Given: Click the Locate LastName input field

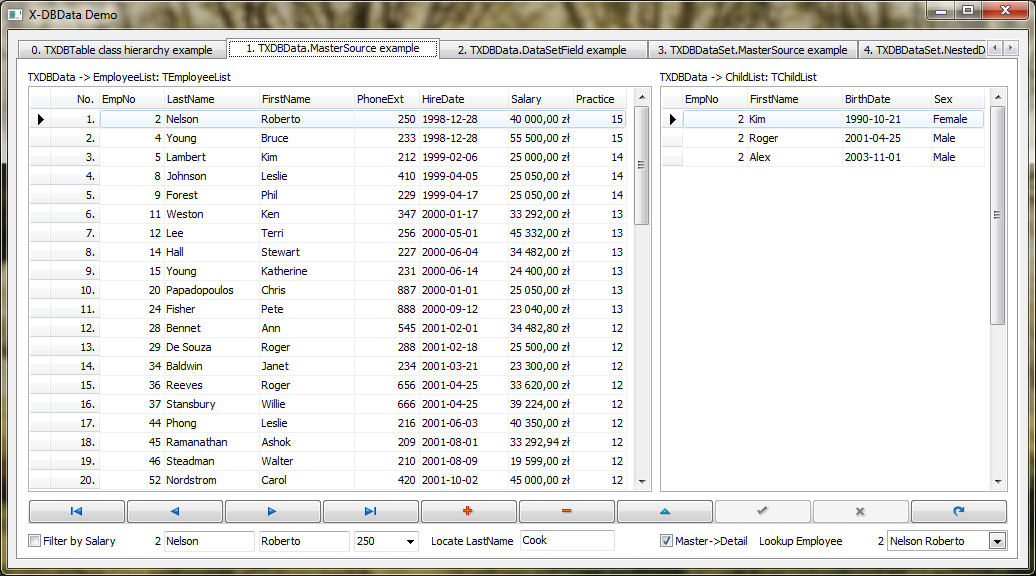Looking at the screenshot, I should (x=566, y=541).
